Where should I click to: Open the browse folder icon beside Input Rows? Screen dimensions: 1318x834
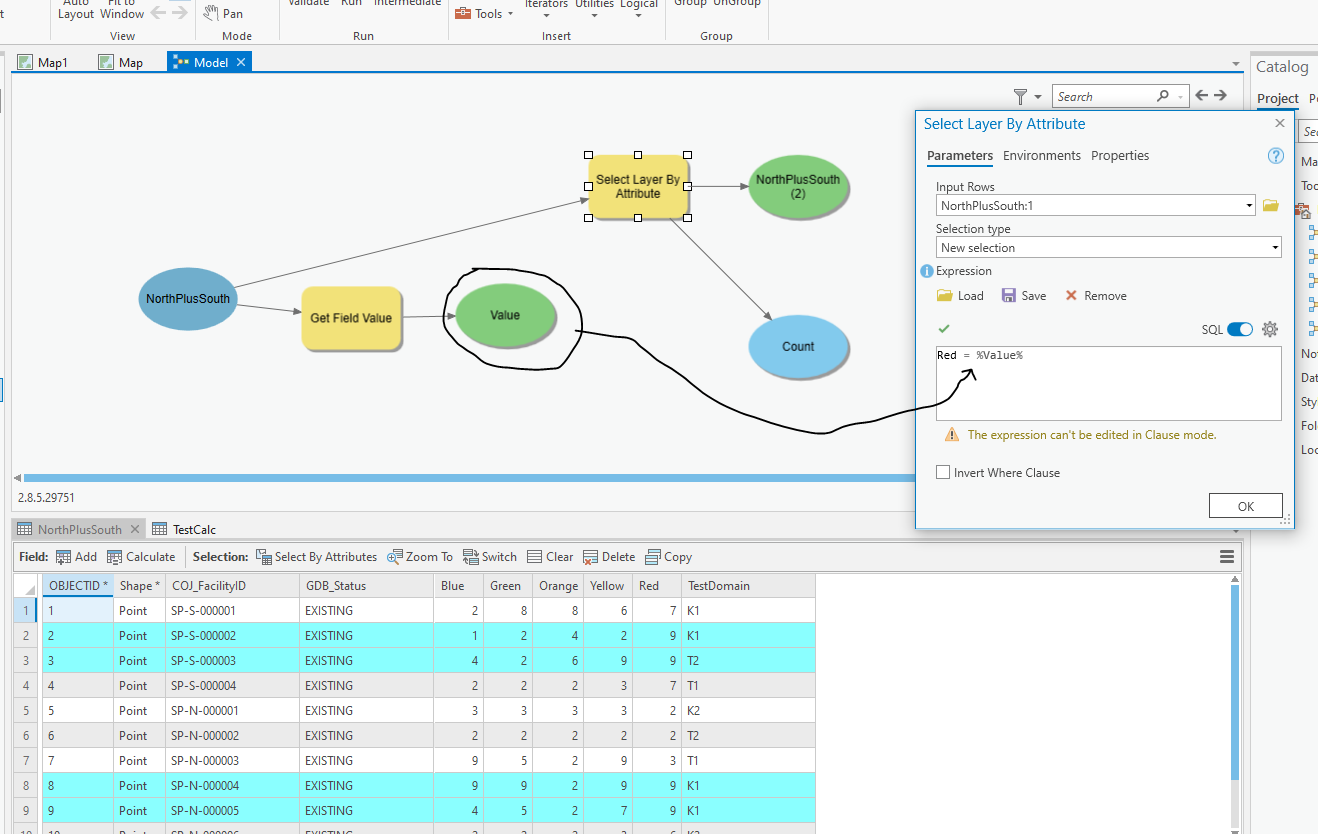(x=1271, y=204)
